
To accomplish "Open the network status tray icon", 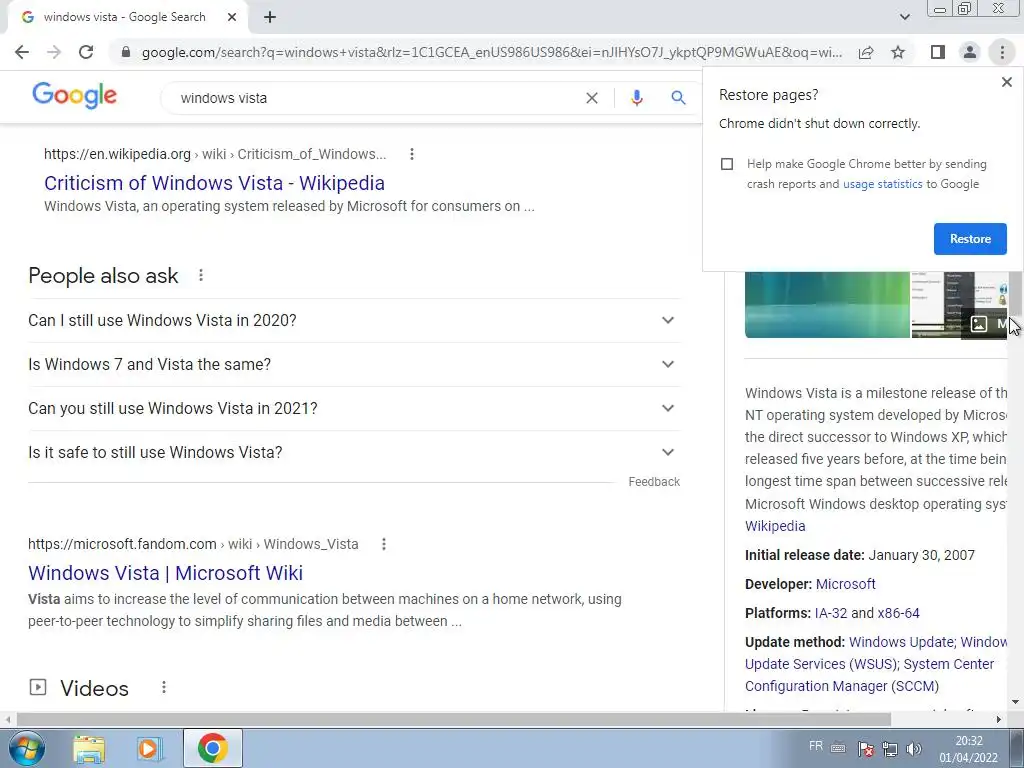I will [890, 749].
